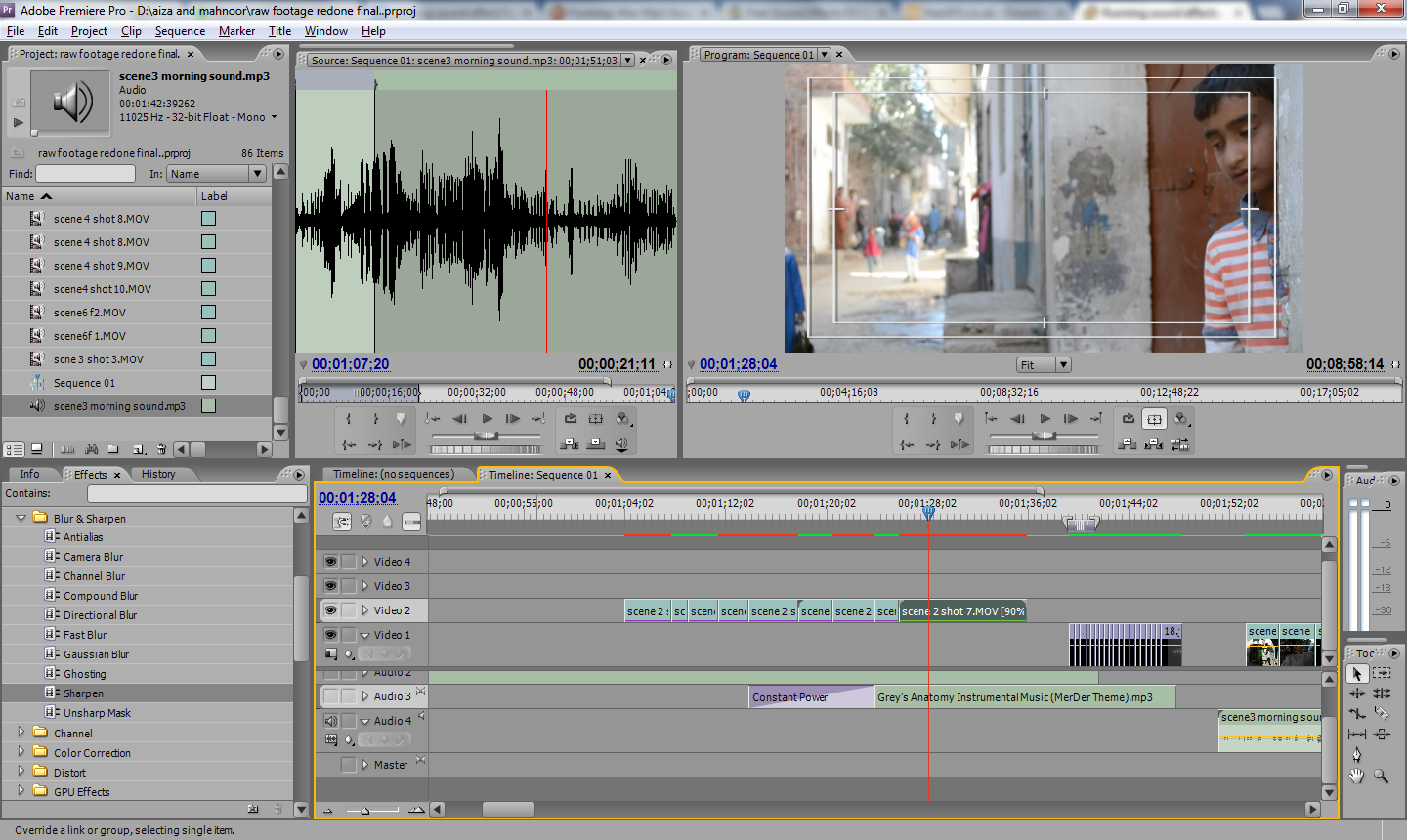Set unnumbered marker in Source monitor
Viewport: 1407px width, 840px height.
(x=401, y=419)
